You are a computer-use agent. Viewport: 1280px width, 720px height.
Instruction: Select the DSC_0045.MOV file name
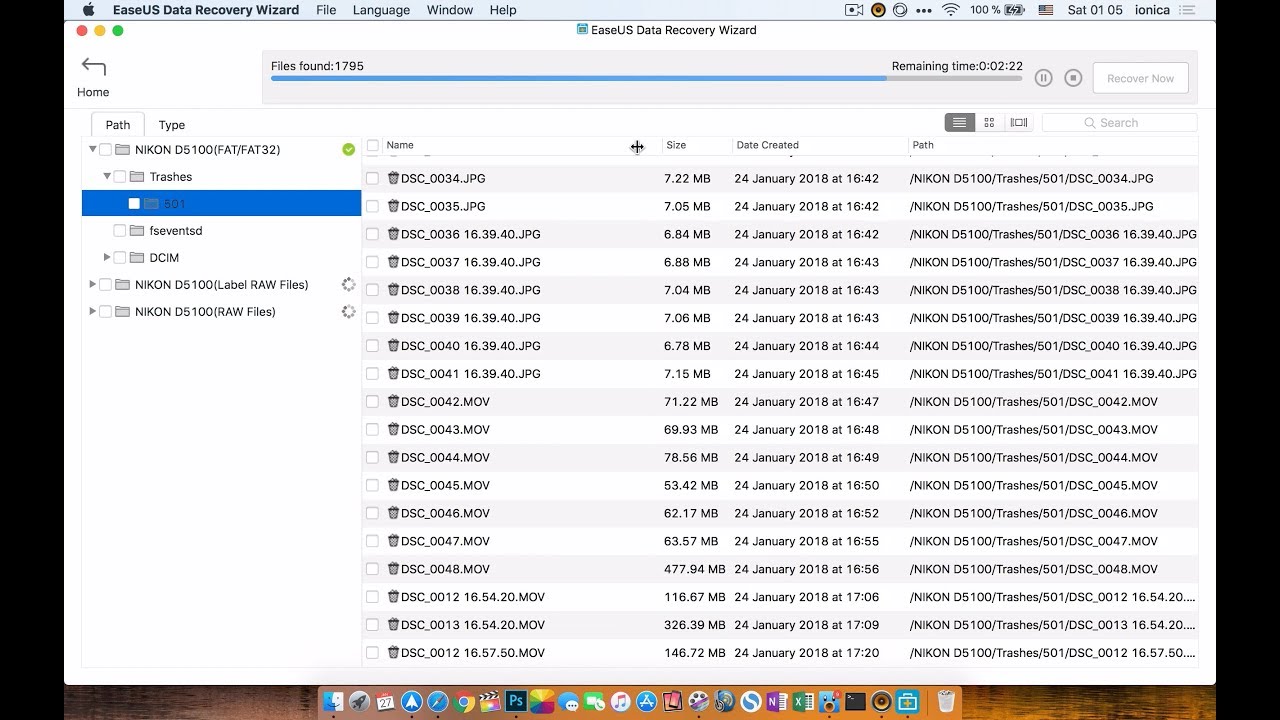pyautogui.click(x=445, y=485)
